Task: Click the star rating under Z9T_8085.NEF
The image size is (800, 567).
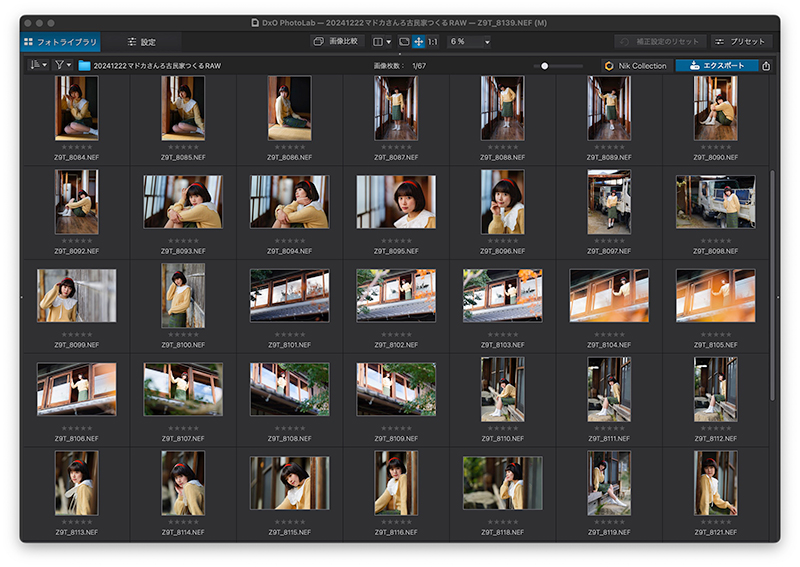Action: coord(183,147)
